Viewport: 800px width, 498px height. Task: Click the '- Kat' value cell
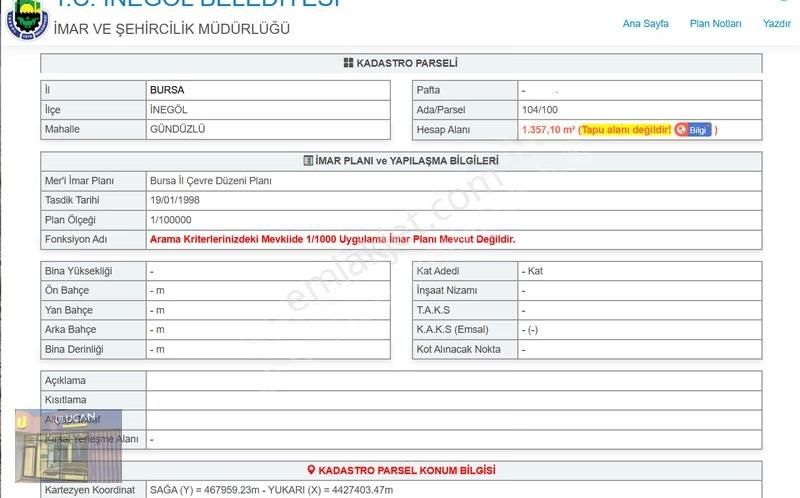[x=640, y=271]
